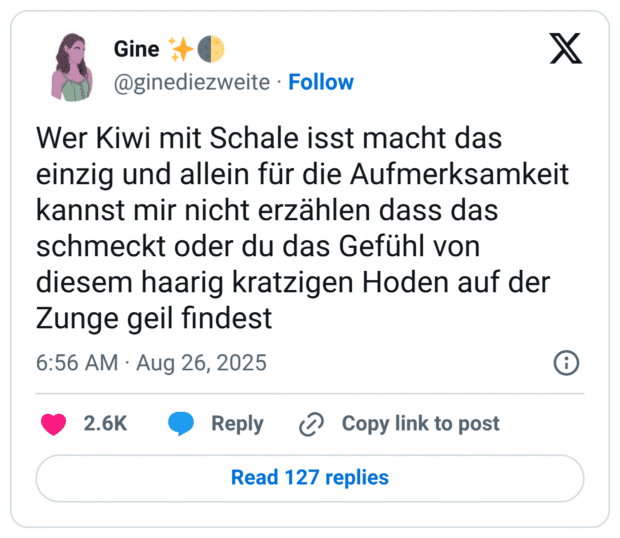Click the last tweet line "Zunge geil findest"

[160, 319]
